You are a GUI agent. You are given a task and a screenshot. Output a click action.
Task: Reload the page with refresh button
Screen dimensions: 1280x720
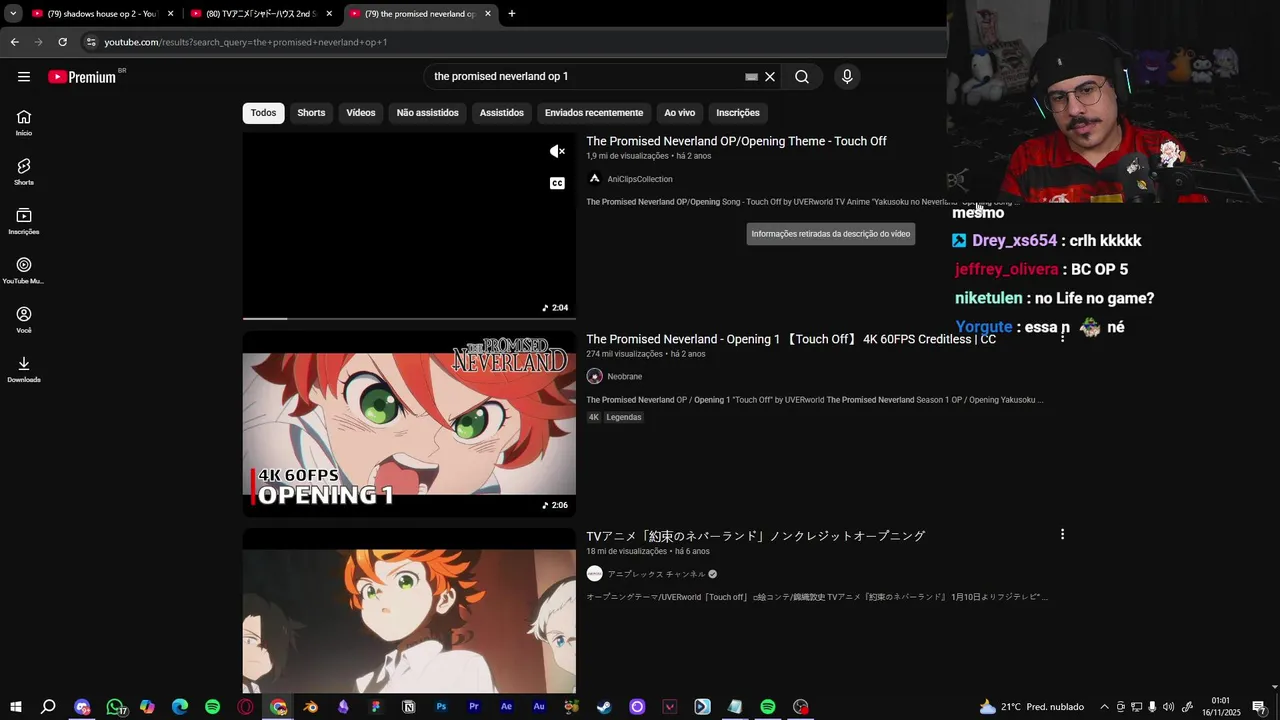tap(62, 42)
